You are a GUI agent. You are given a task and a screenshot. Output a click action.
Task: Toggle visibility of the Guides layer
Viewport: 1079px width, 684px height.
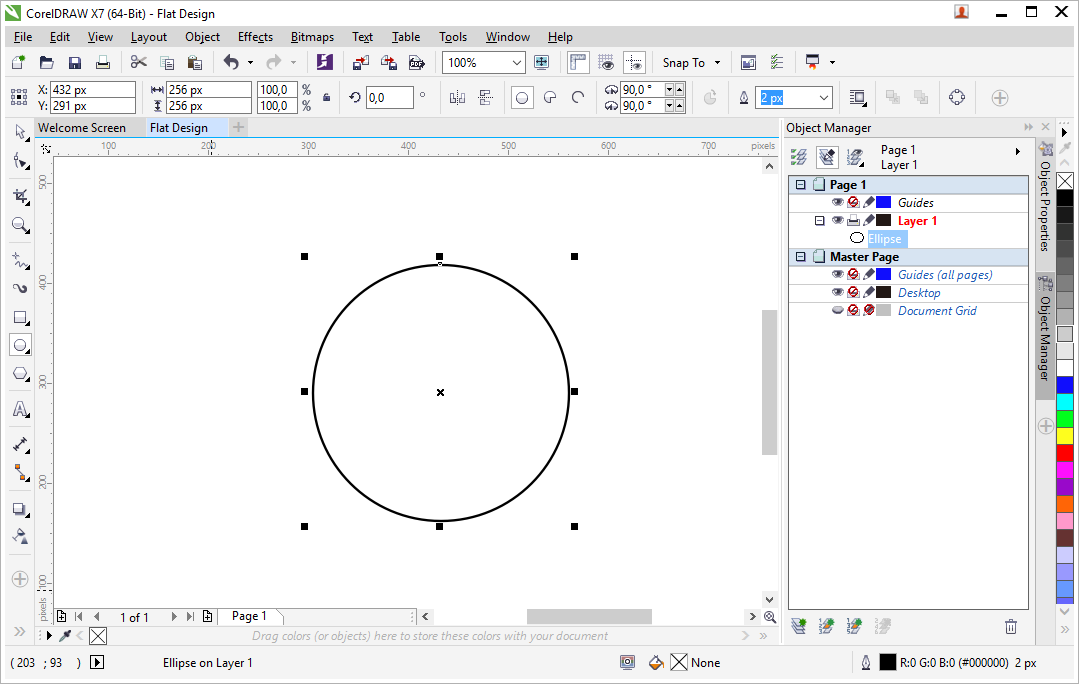click(838, 202)
